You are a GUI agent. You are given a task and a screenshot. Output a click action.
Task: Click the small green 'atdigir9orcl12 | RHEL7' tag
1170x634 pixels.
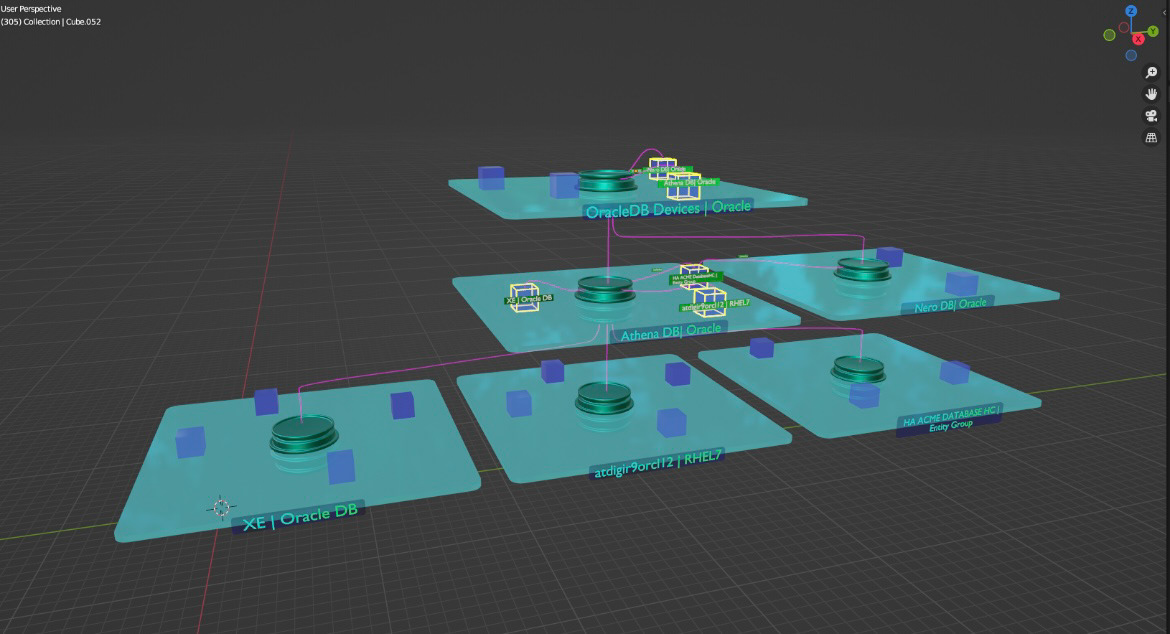click(x=715, y=305)
